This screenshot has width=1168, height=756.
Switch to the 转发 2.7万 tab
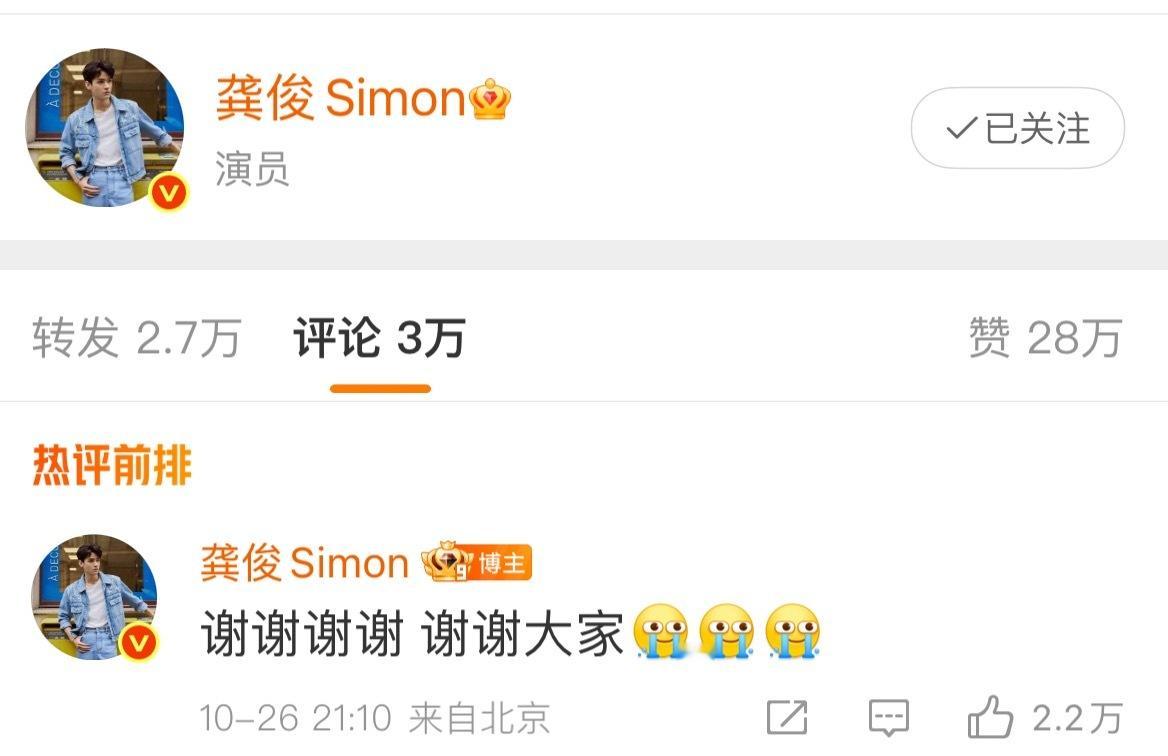(136, 337)
